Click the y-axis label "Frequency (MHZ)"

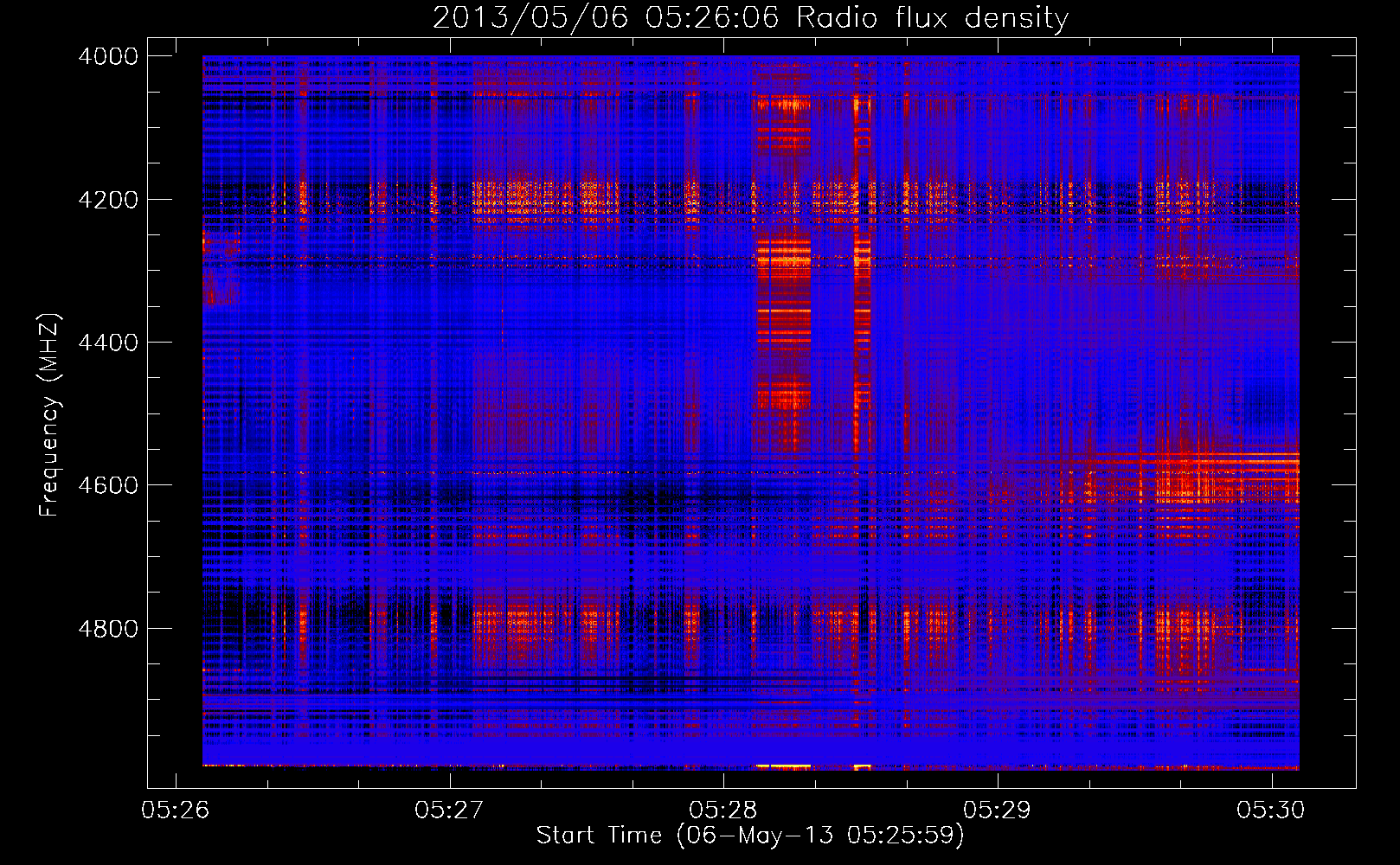click(50, 415)
